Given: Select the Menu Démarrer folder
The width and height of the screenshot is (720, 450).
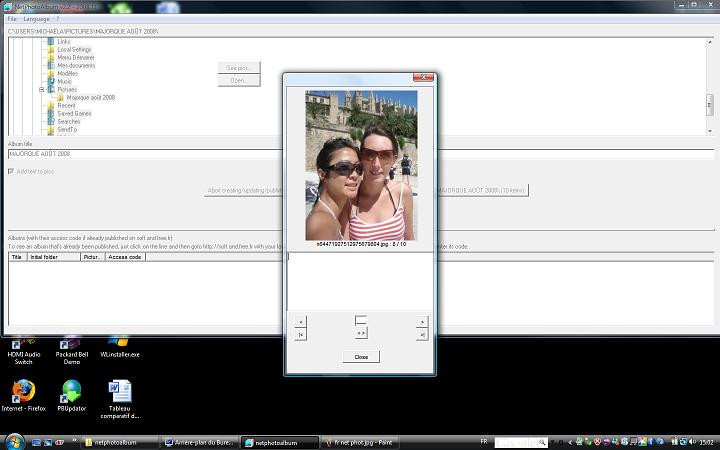Looking at the screenshot, I should coord(76,57).
